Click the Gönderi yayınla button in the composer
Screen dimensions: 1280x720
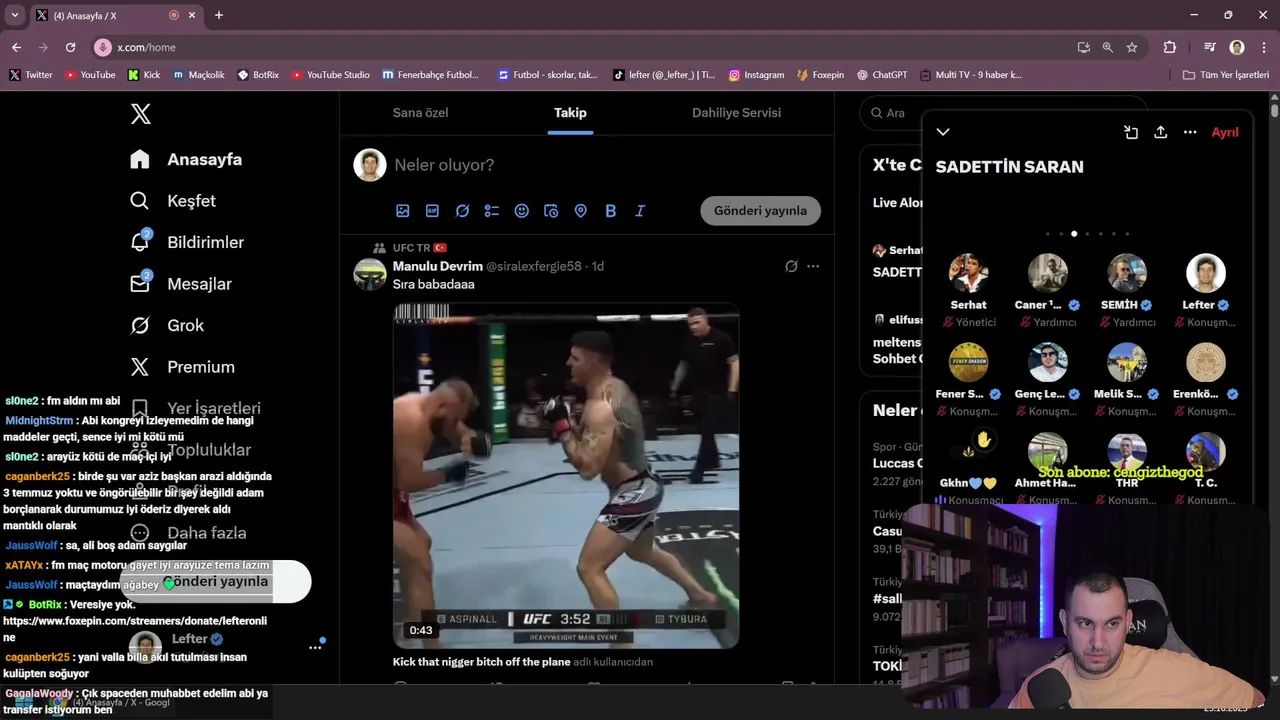click(760, 211)
